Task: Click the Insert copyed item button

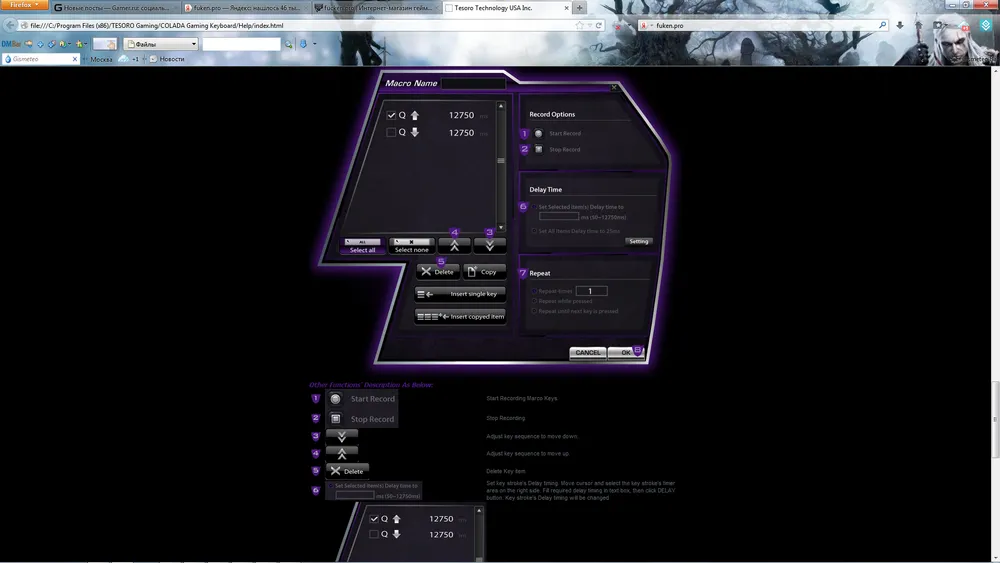Action: point(461,316)
